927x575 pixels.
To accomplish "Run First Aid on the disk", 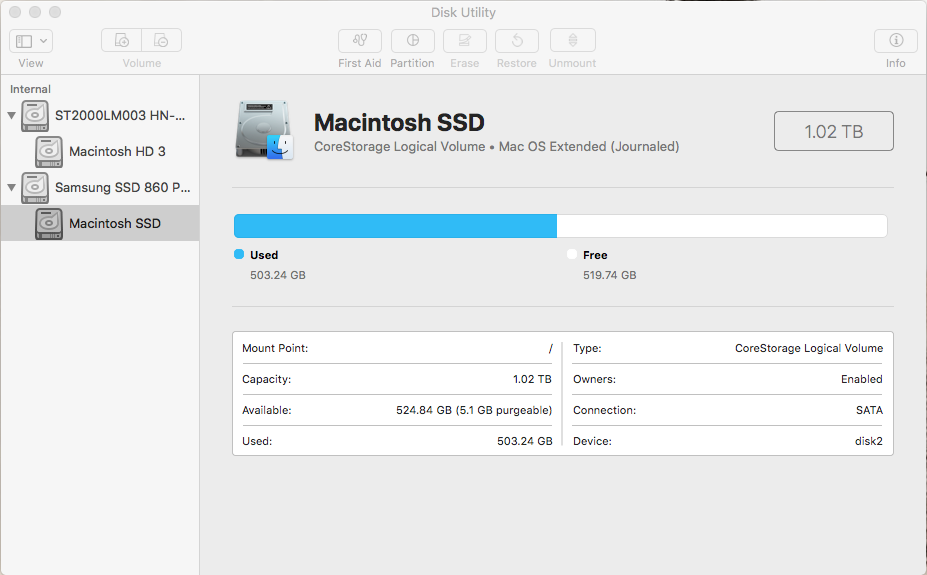I will tap(359, 41).
